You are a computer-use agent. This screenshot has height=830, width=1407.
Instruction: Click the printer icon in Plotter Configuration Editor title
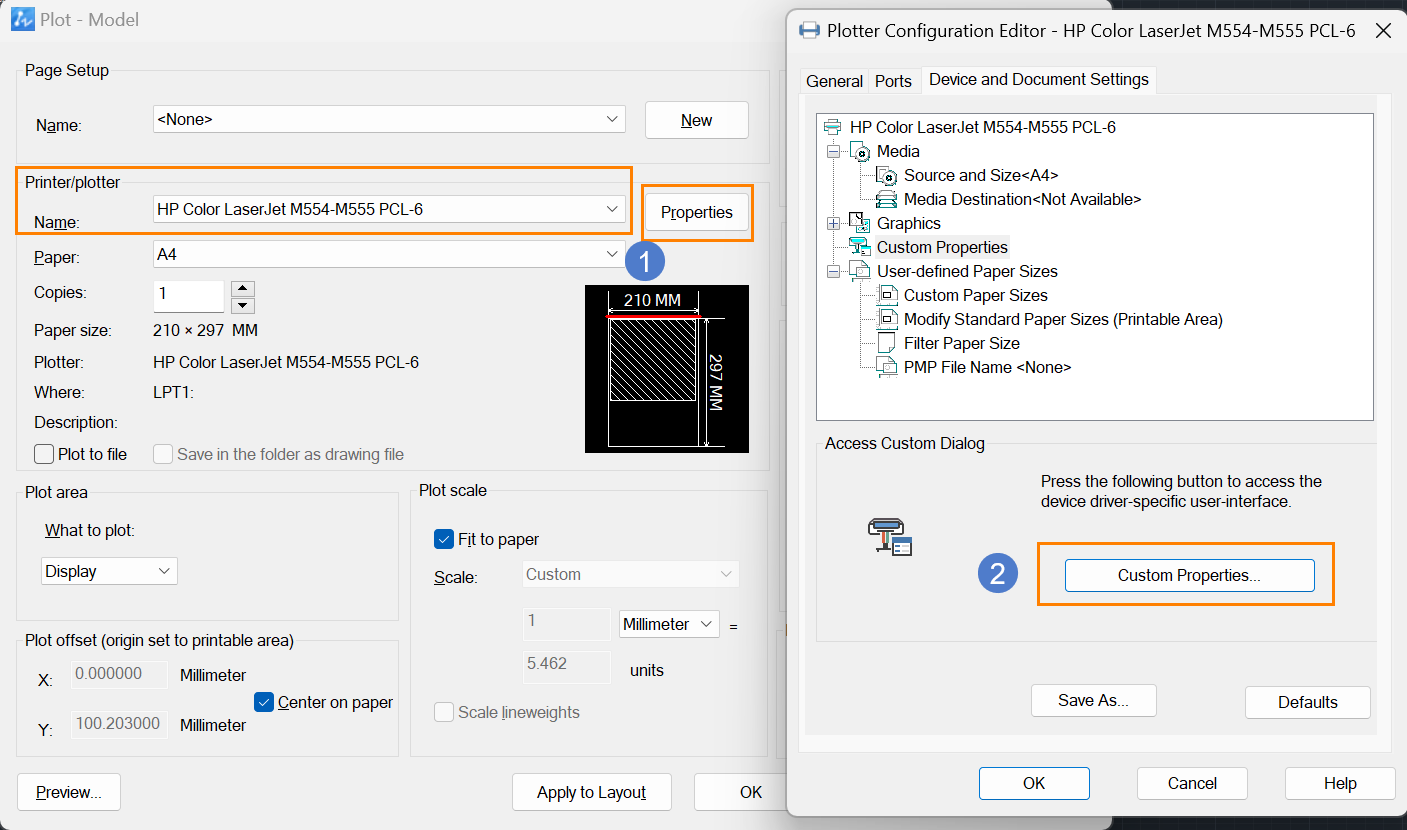pyautogui.click(x=810, y=30)
